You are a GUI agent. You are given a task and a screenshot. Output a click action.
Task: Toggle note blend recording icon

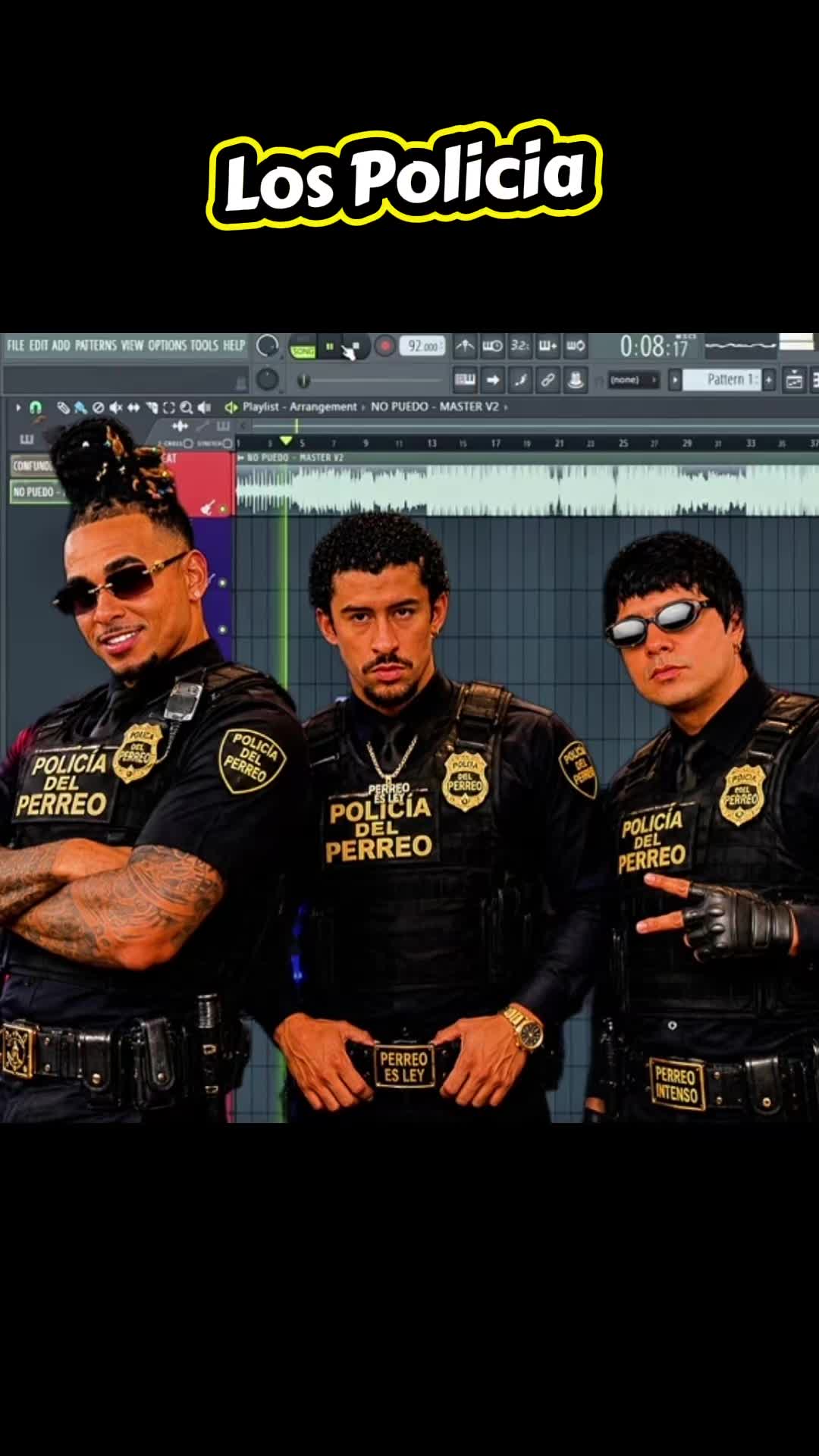click(x=520, y=379)
